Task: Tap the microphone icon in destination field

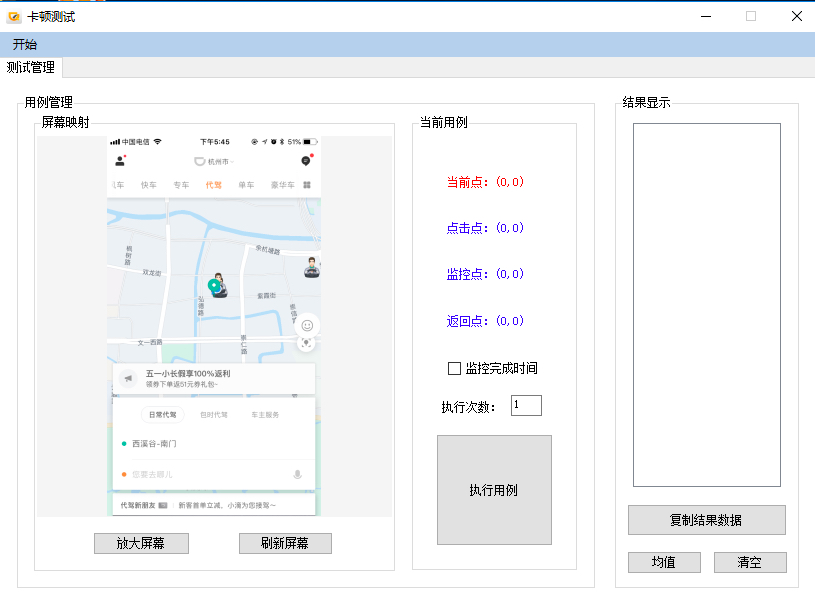Action: (x=297, y=473)
